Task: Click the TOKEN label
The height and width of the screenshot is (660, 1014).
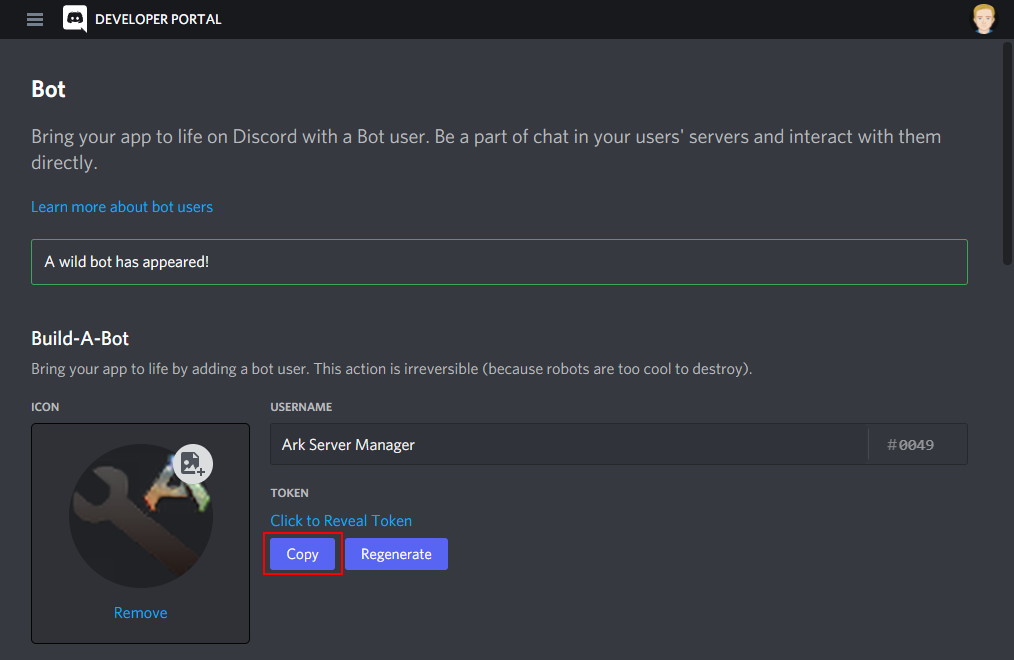Action: click(289, 493)
